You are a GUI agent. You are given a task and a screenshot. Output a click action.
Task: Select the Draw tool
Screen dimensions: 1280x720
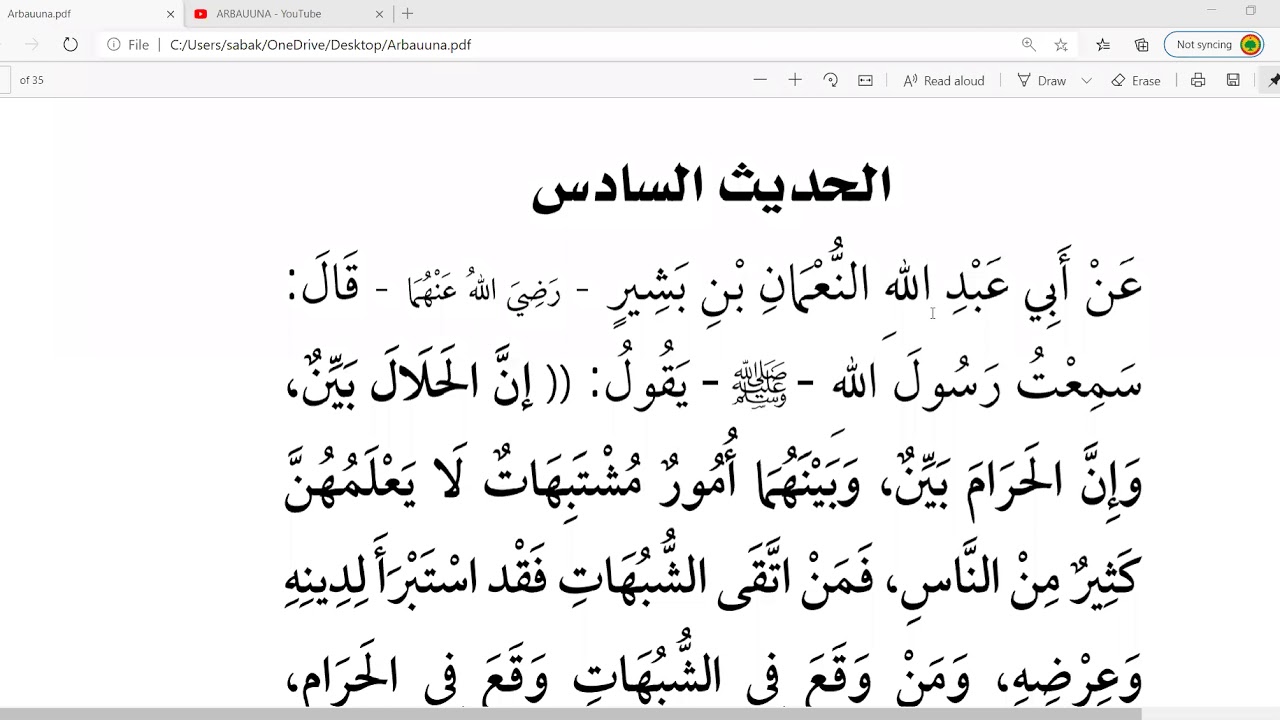(1041, 80)
